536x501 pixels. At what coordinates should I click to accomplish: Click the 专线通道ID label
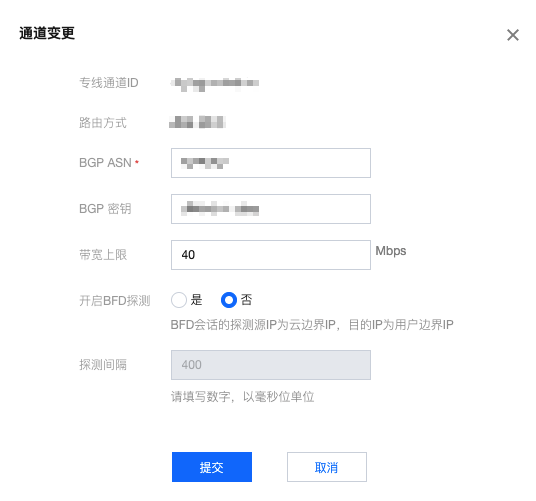[x=109, y=83]
